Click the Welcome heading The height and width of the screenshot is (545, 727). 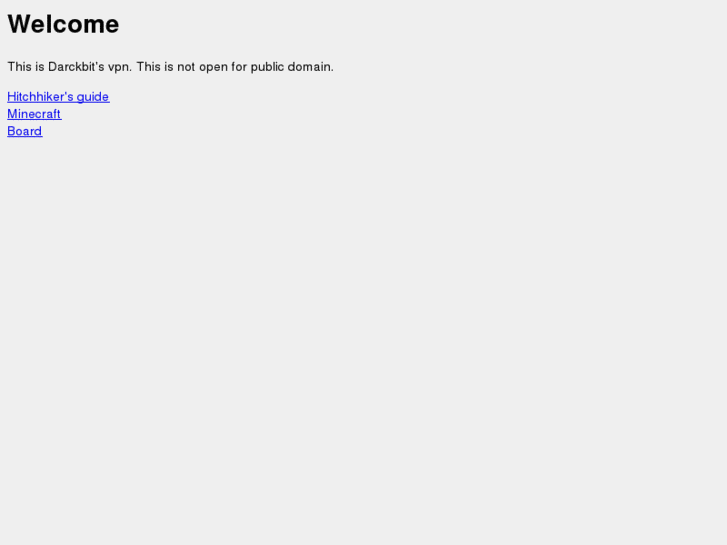tap(64, 24)
